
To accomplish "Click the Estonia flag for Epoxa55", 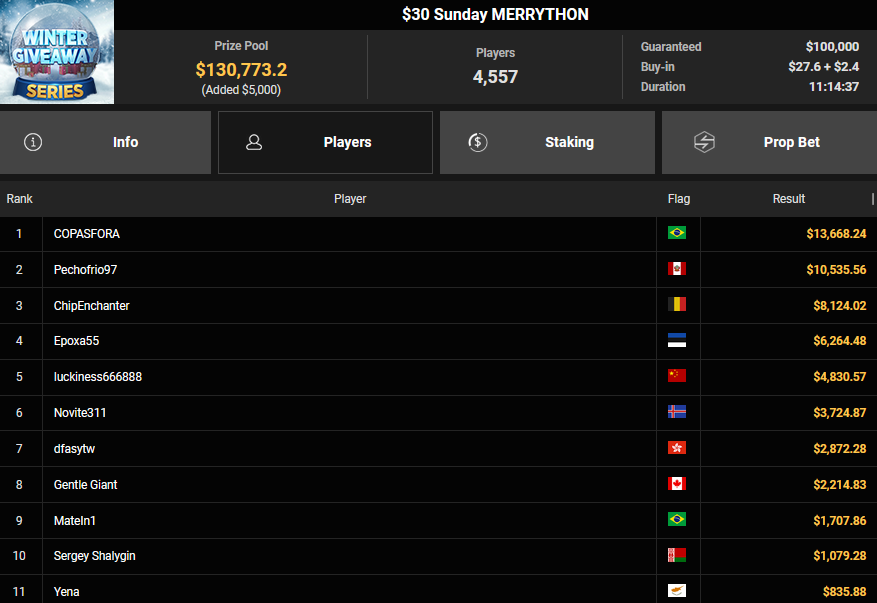I will click(677, 341).
